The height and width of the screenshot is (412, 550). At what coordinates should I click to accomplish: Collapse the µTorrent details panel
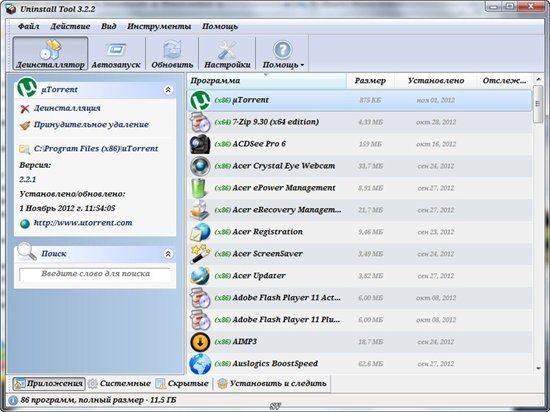[168, 90]
